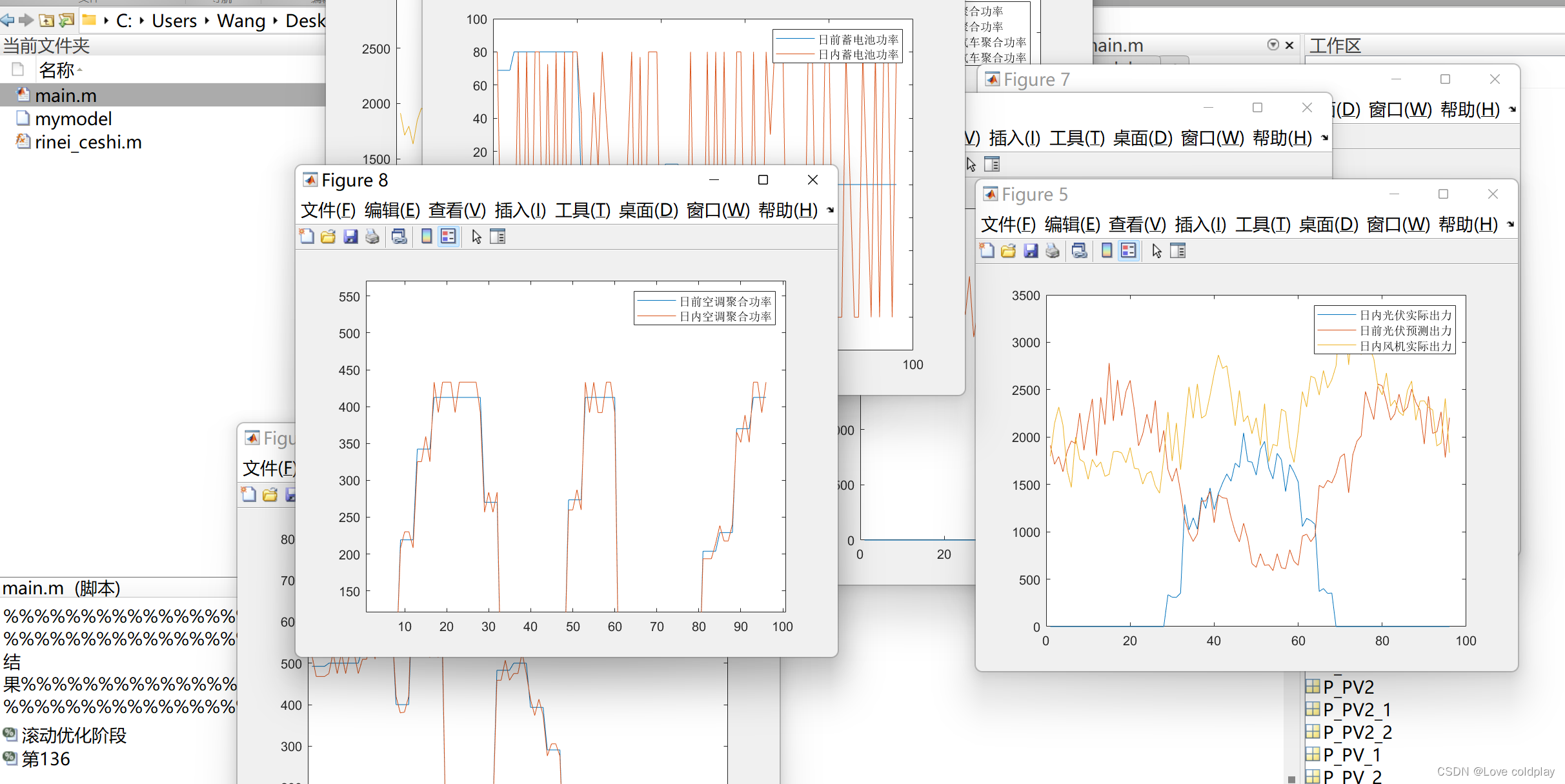Expand Figure 5 menu overflow arrow
Image resolution: width=1565 pixels, height=784 pixels.
click(x=1510, y=225)
